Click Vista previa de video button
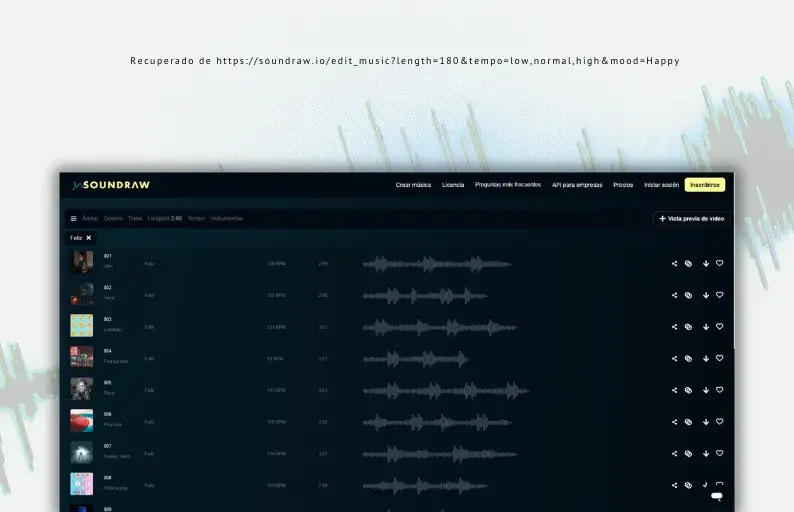Image resolution: width=794 pixels, height=512 pixels. (x=692, y=218)
